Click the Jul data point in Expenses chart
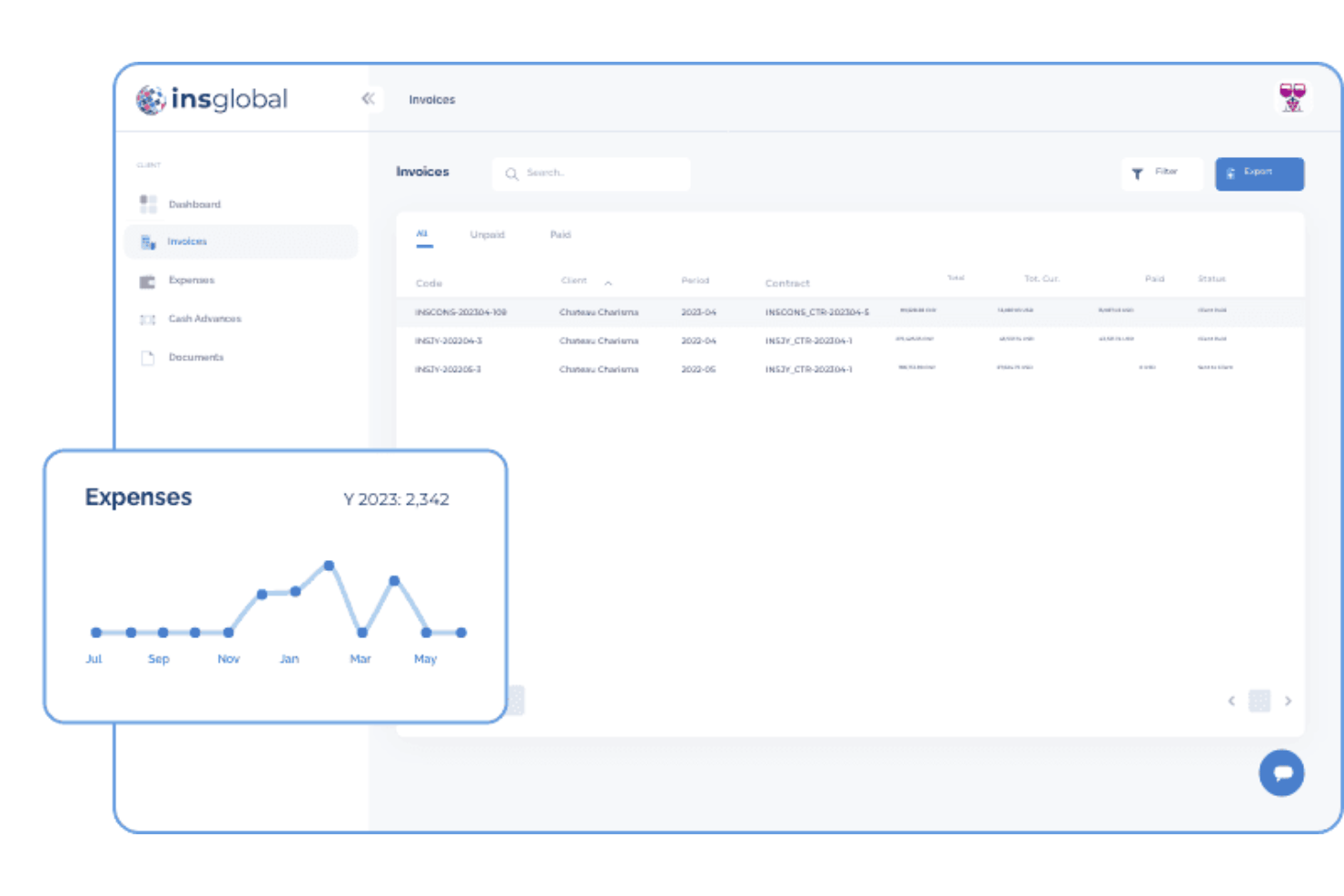Image resolution: width=1344 pixels, height=896 pixels. point(96,633)
